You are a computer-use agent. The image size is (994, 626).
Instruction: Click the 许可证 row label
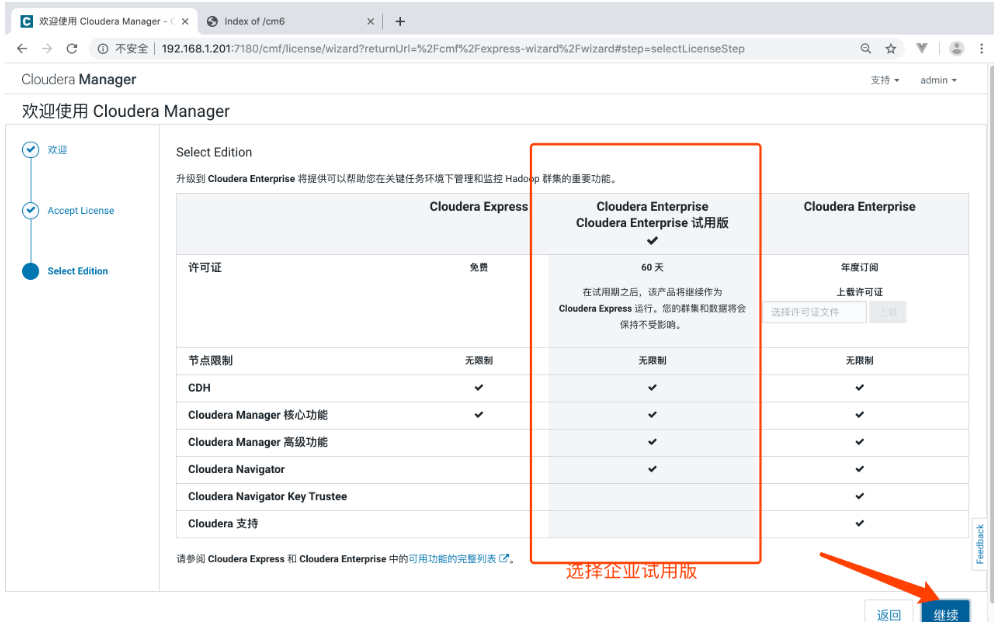pyautogui.click(x=205, y=268)
